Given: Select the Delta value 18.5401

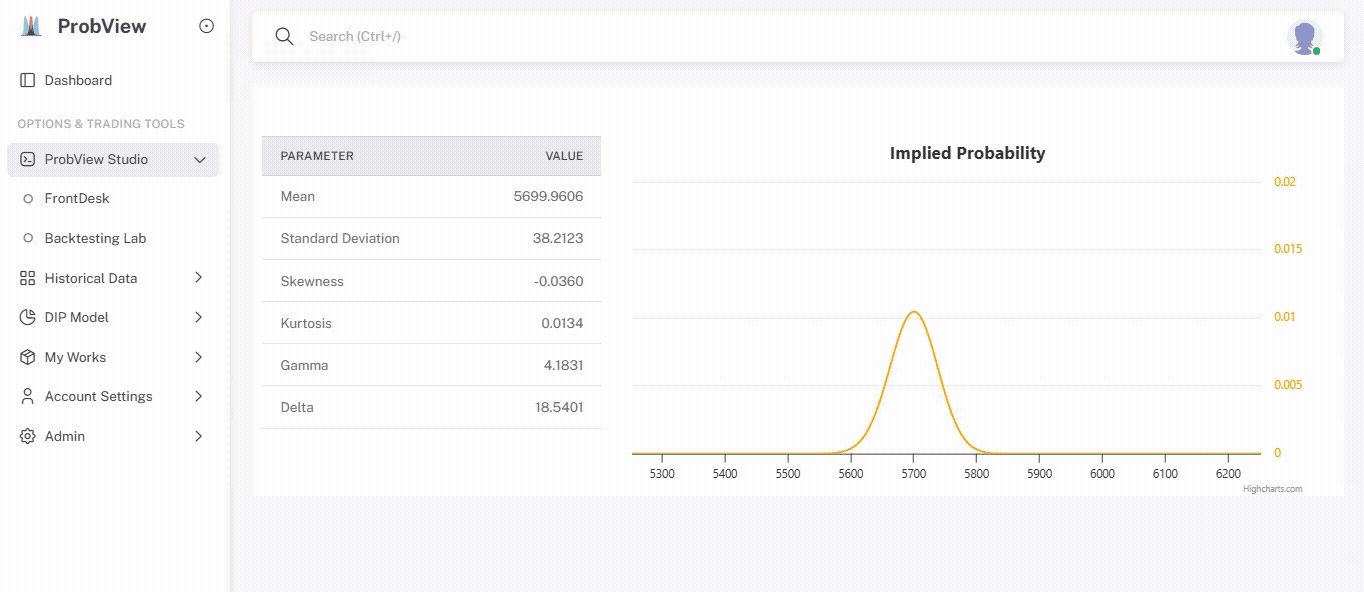Looking at the screenshot, I should click(559, 407).
